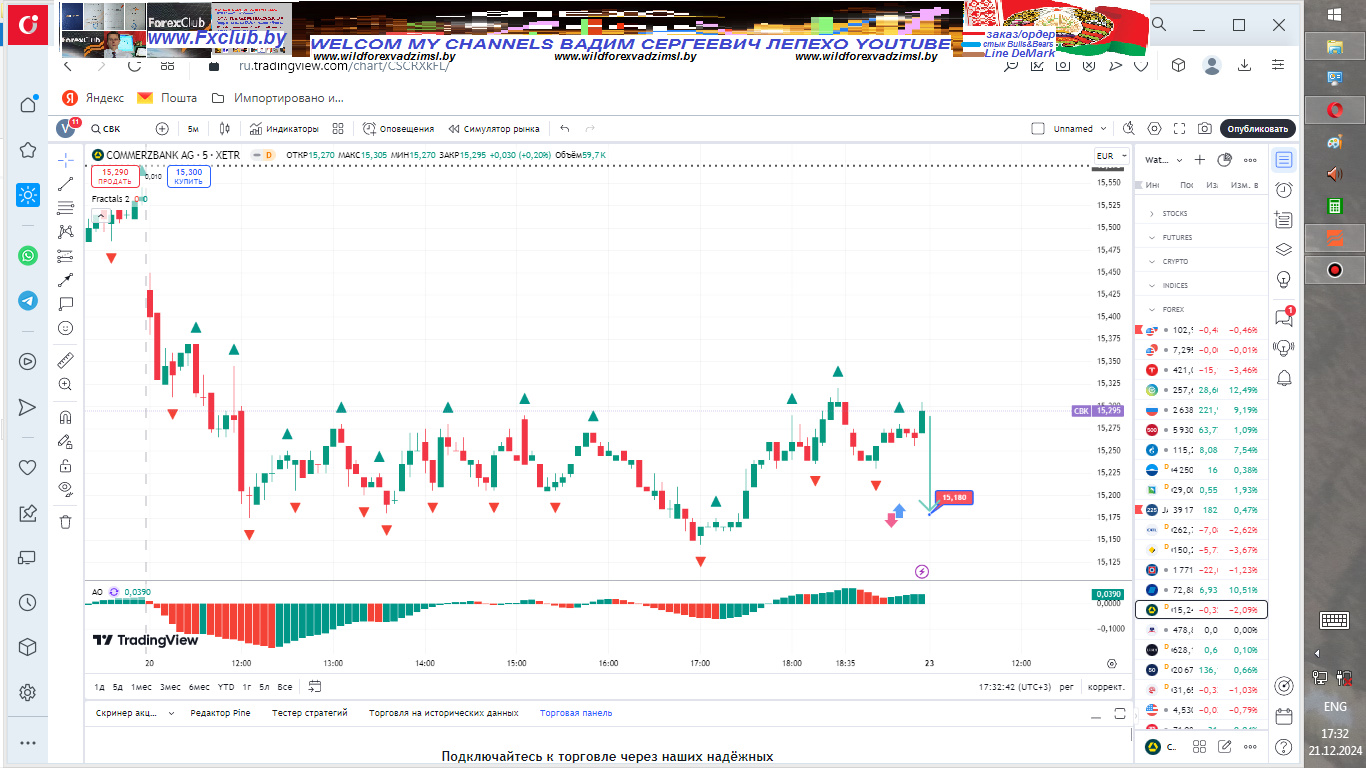Open the Fibonacci tools in left toolbar
Viewport: 1366px width, 768px height.
tap(66, 208)
